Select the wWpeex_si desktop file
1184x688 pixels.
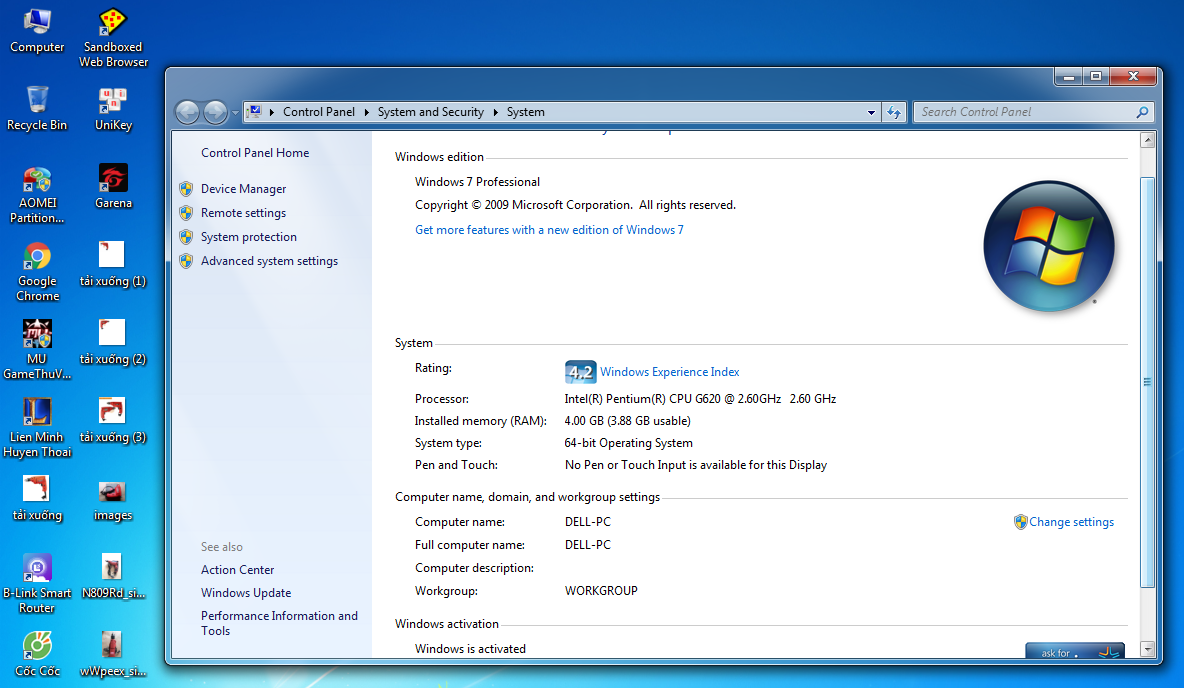113,655
